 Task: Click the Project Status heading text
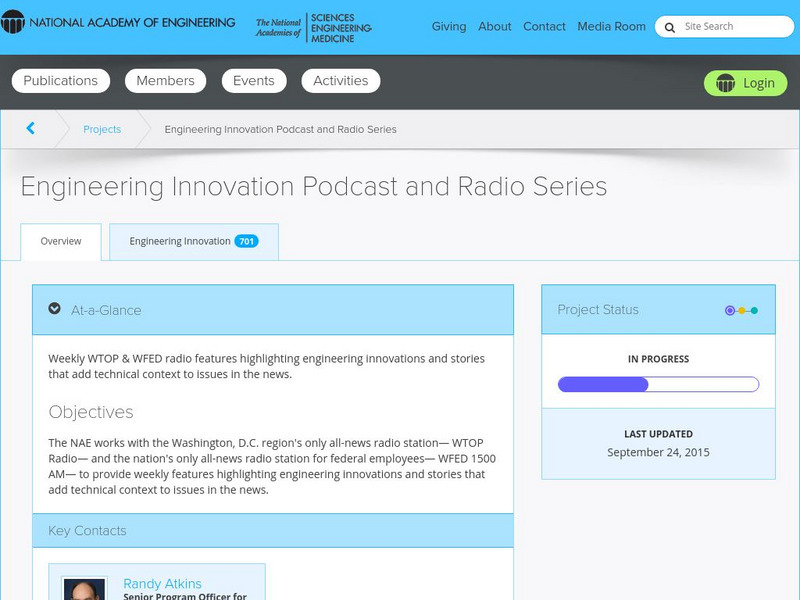pos(598,310)
